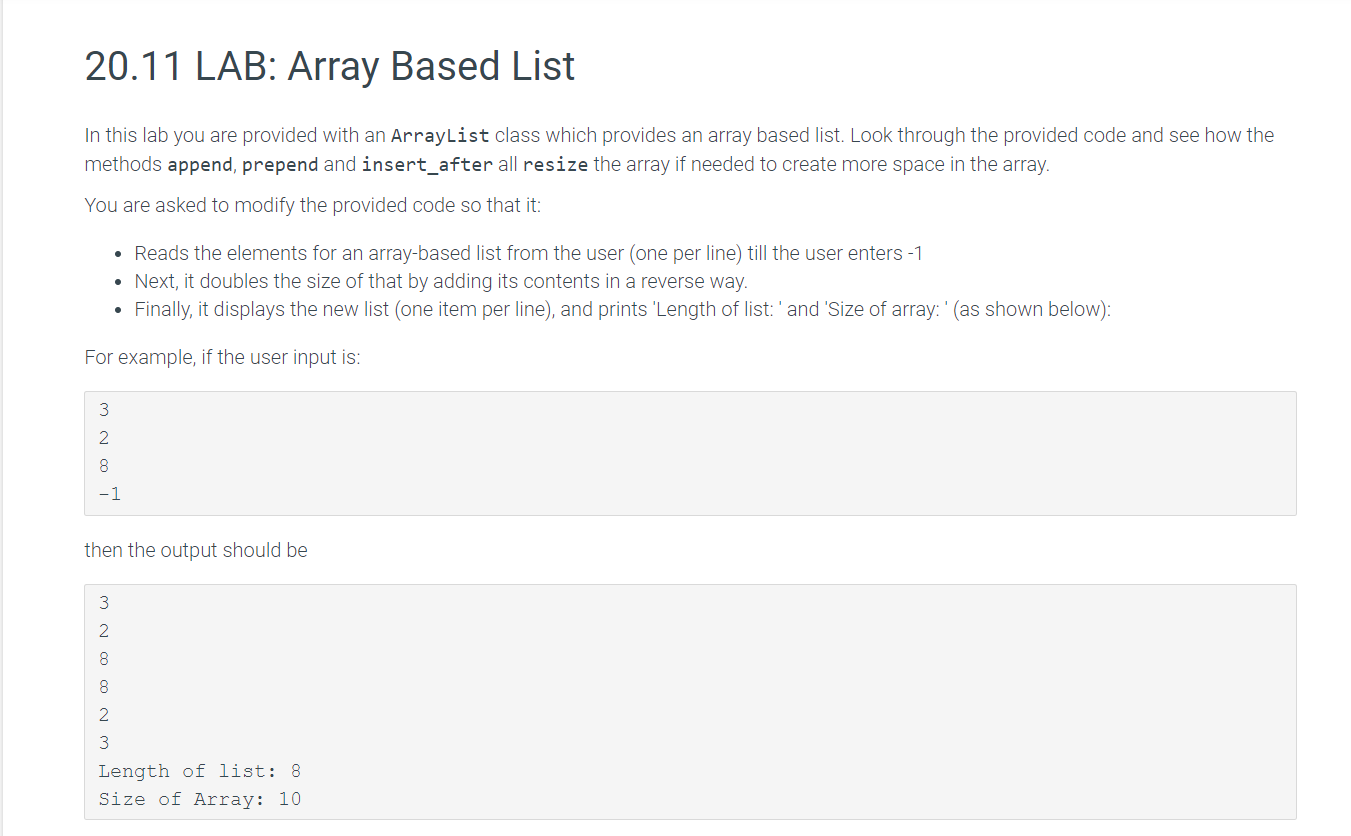Click the bolded 'prepend' method name
This screenshot has height=836, width=1351.
click(x=280, y=164)
